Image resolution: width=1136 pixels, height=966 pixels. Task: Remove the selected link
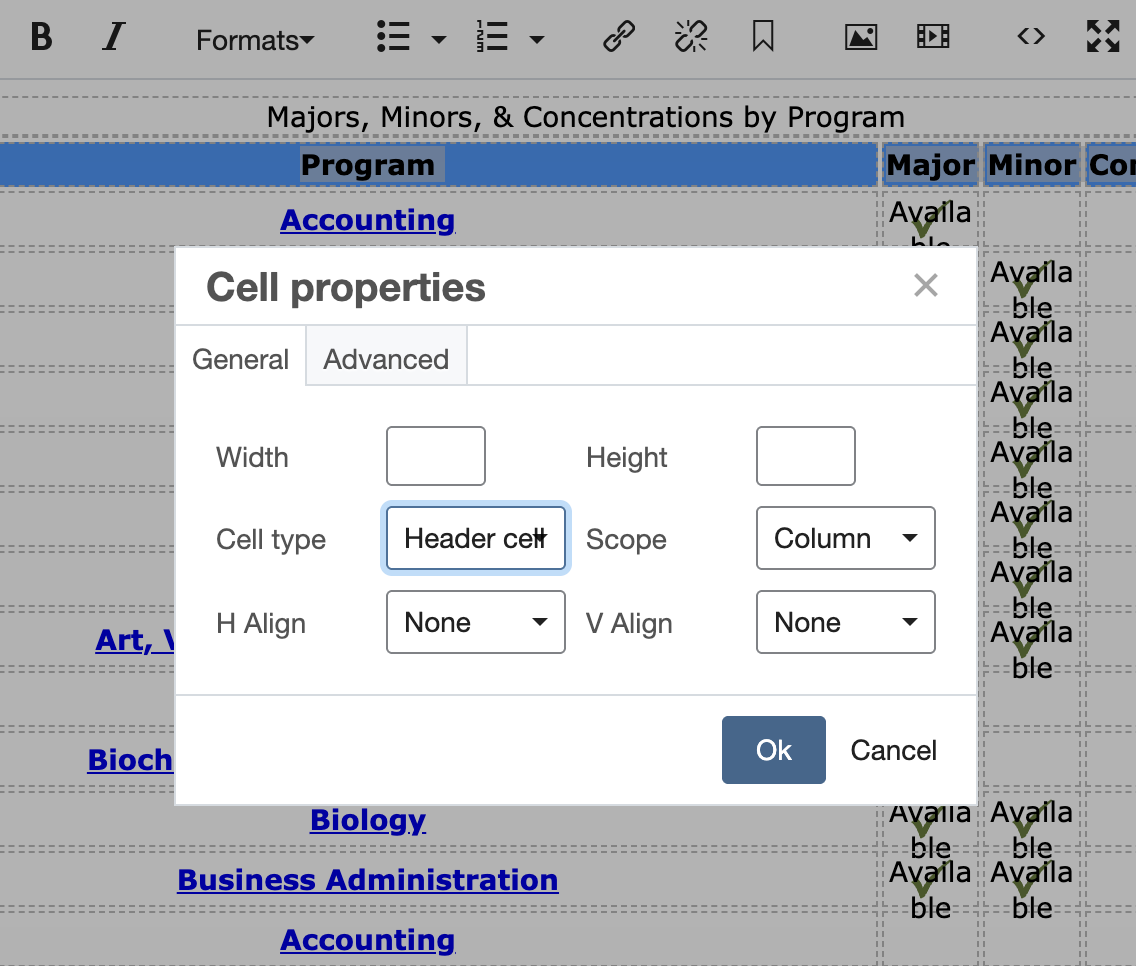(690, 37)
